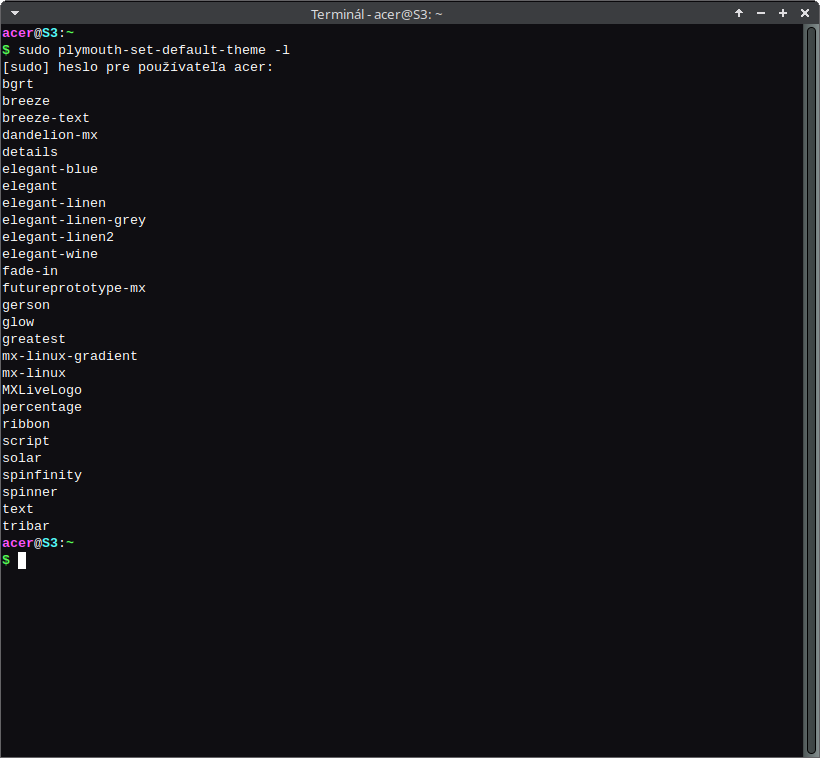Click the terminal cursor block at the prompt
The height and width of the screenshot is (758, 820).
coord(22,560)
